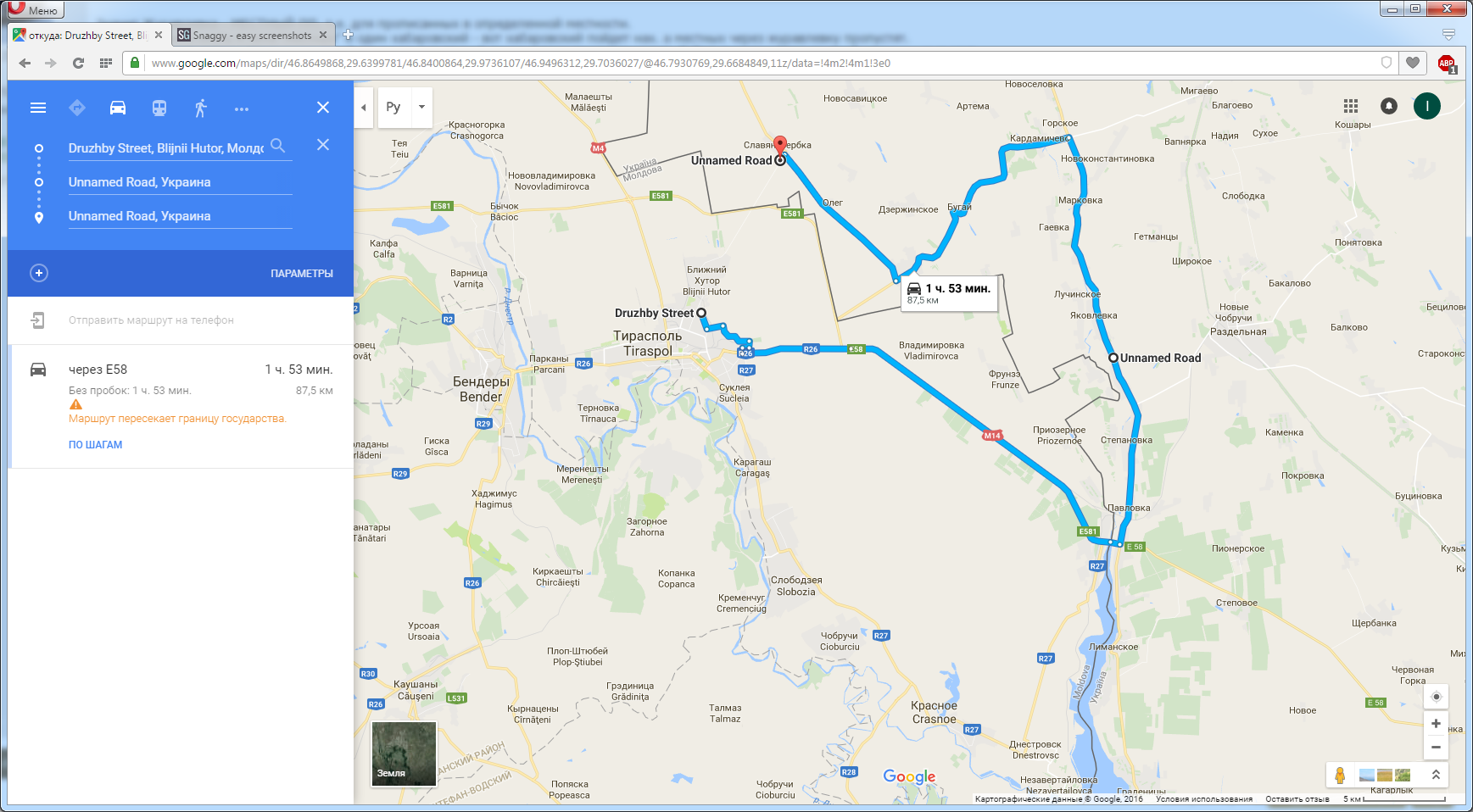Switch to Snaggy easy screenshots tab
Viewport: 1473px width, 812px height.
click(x=252, y=36)
